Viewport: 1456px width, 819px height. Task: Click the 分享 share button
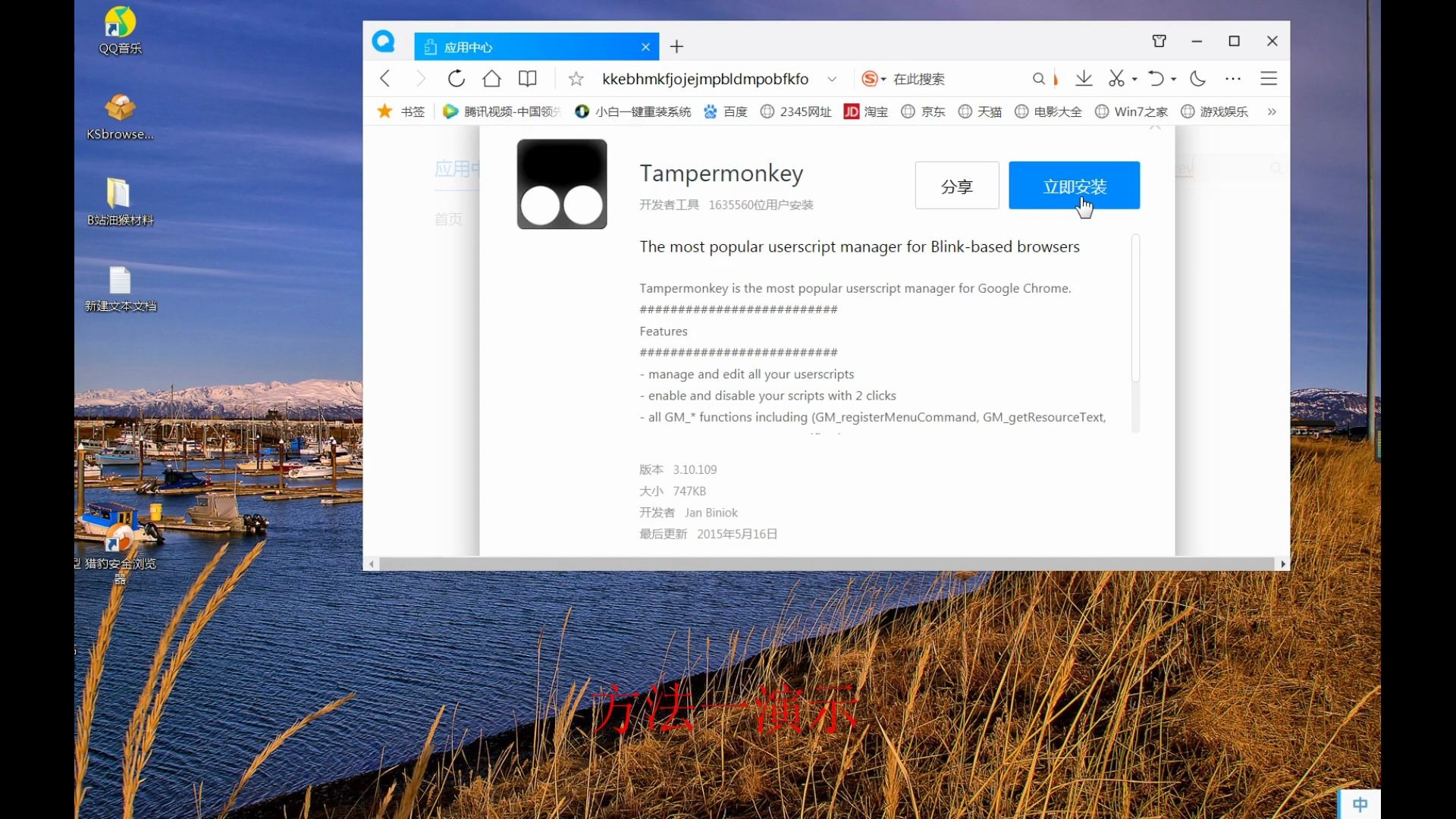click(x=956, y=186)
